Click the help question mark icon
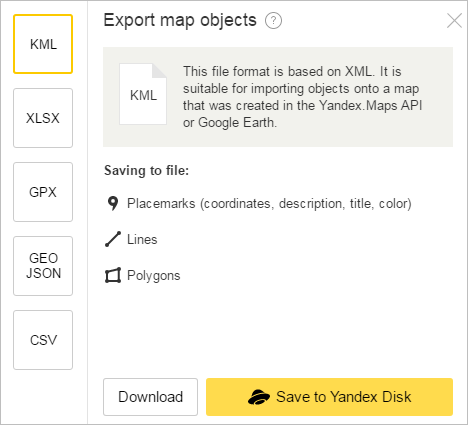This screenshot has width=468, height=425. [x=273, y=21]
